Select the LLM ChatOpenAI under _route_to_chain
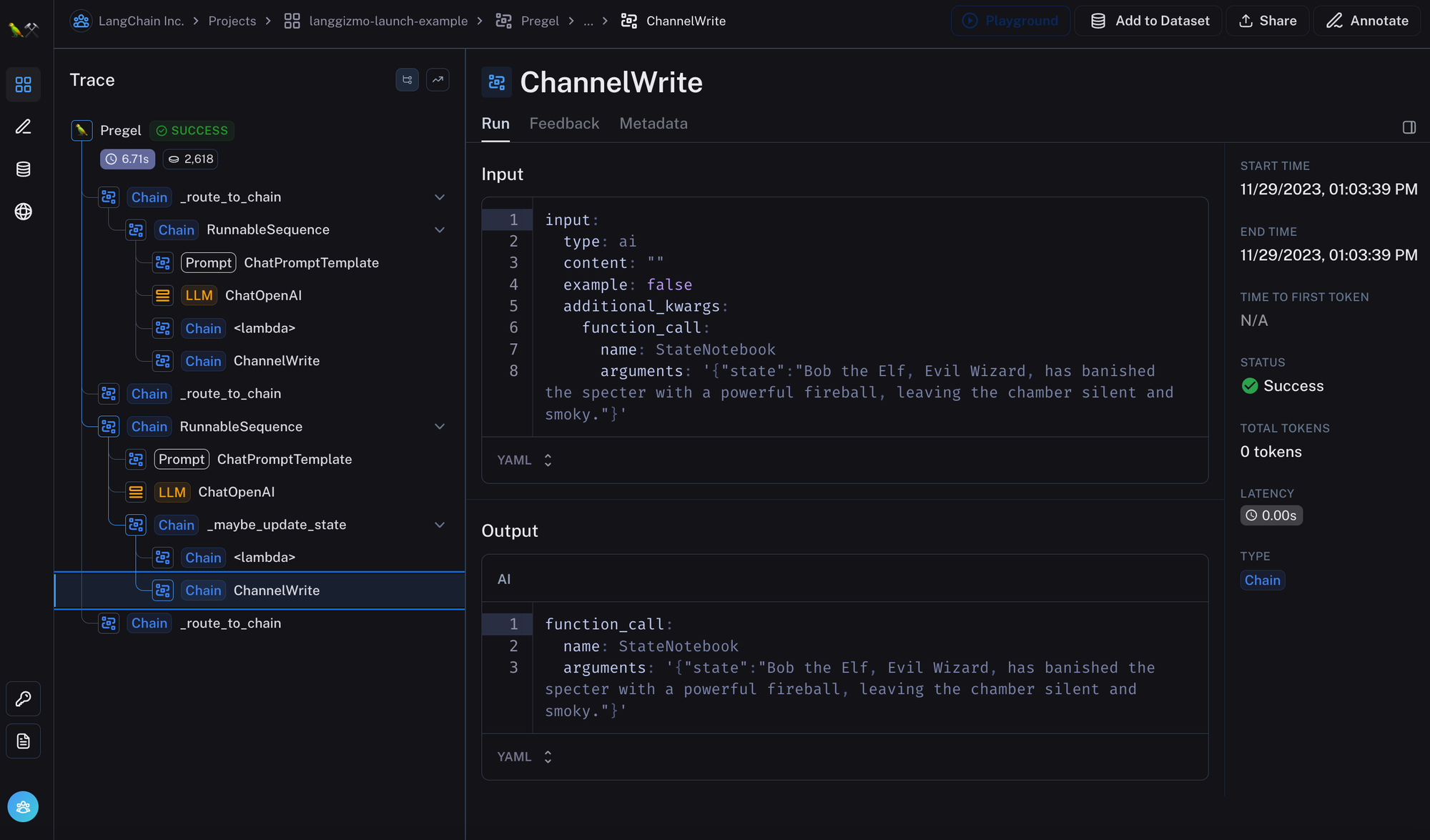Viewport: 1430px width, 840px height. click(262, 295)
